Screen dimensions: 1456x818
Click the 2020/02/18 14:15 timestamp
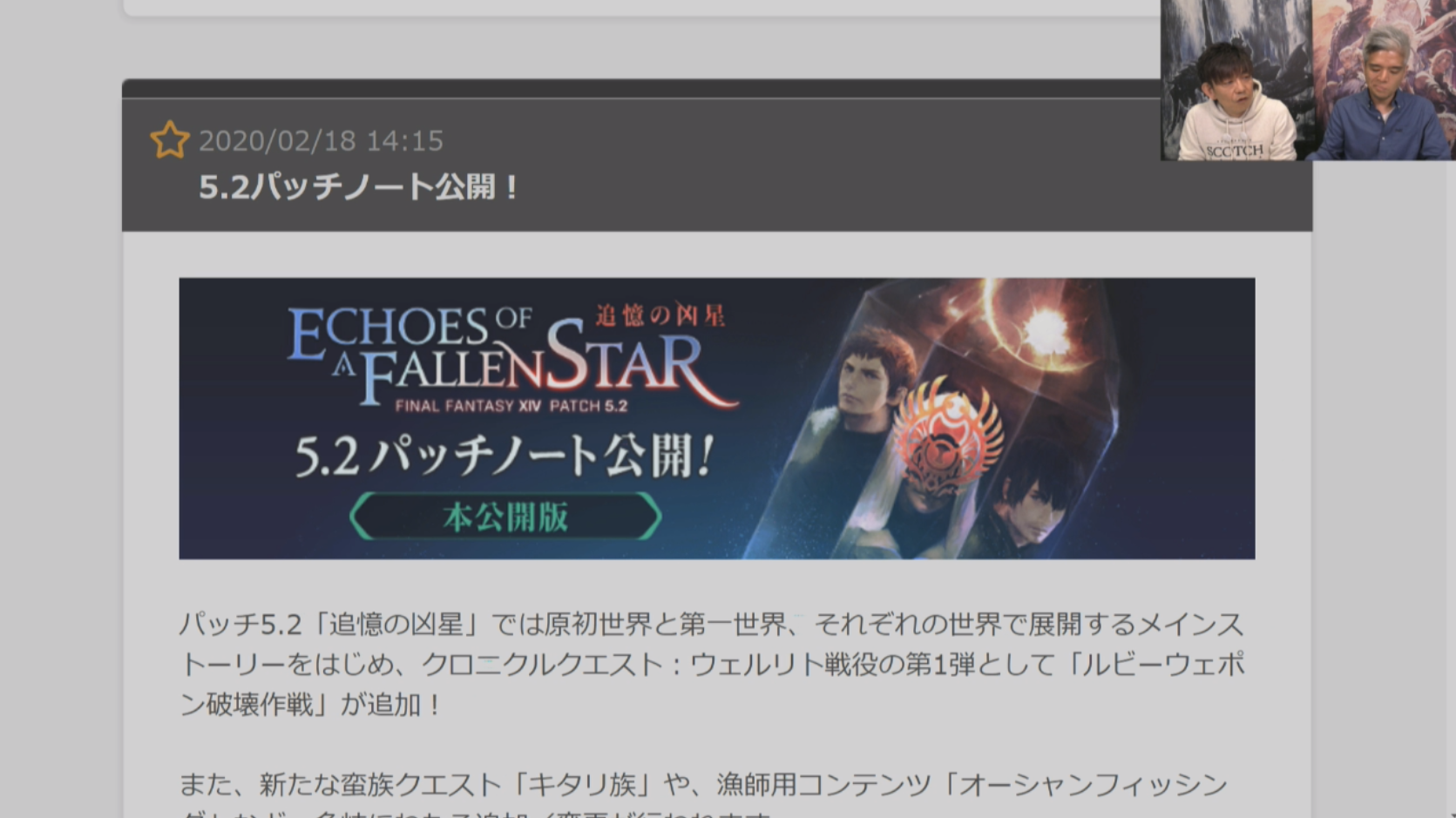[x=321, y=141]
